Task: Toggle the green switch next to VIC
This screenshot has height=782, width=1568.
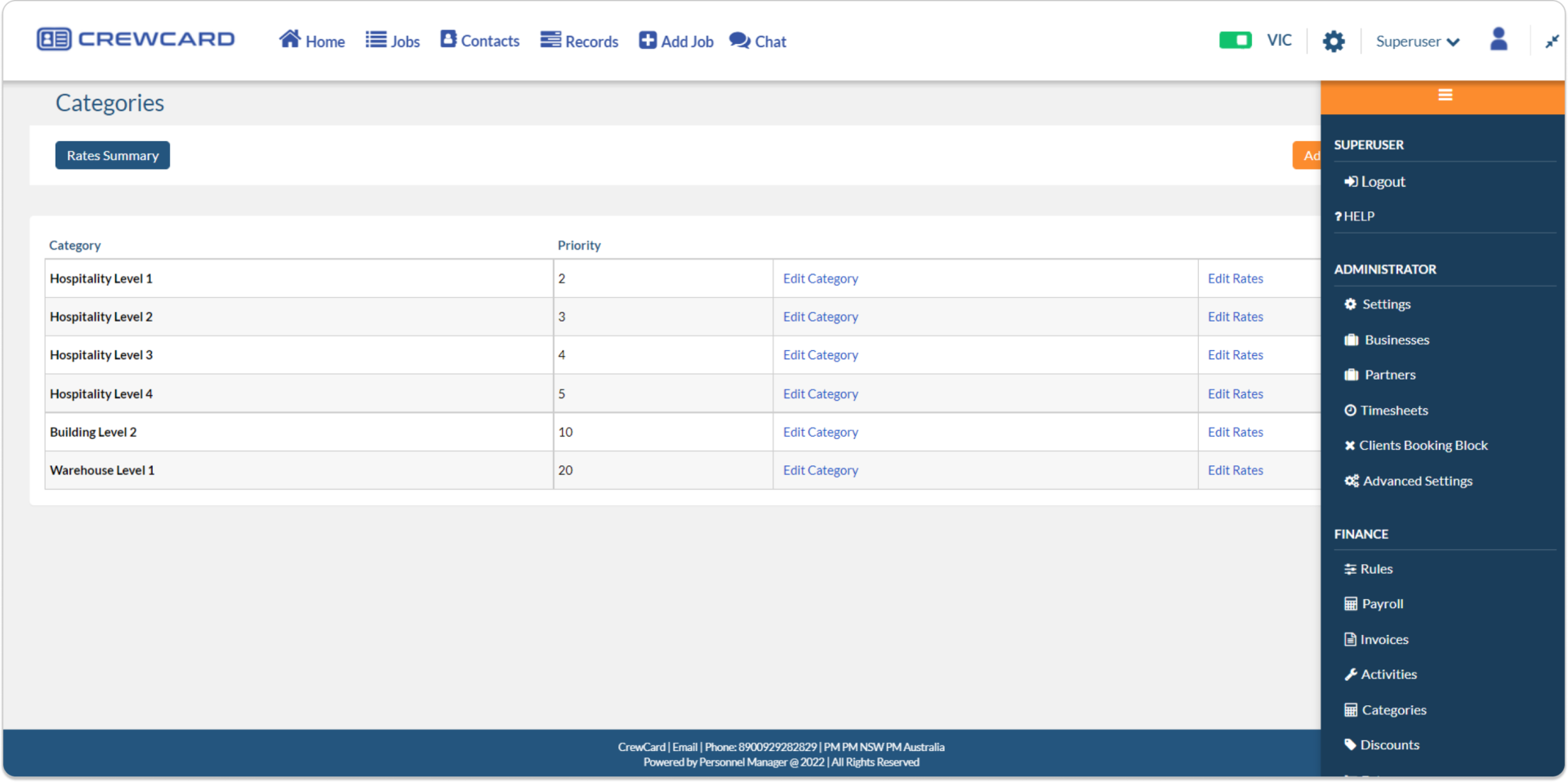Action: (1236, 39)
